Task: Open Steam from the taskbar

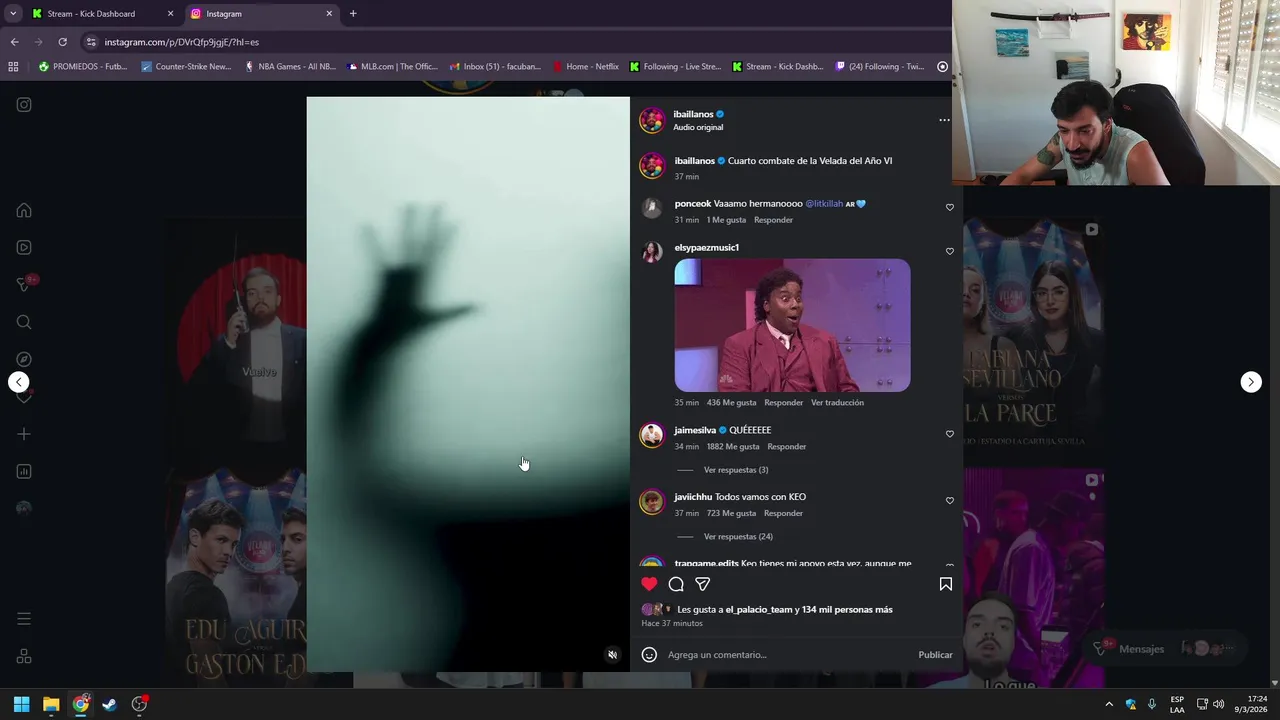Action: click(x=110, y=704)
